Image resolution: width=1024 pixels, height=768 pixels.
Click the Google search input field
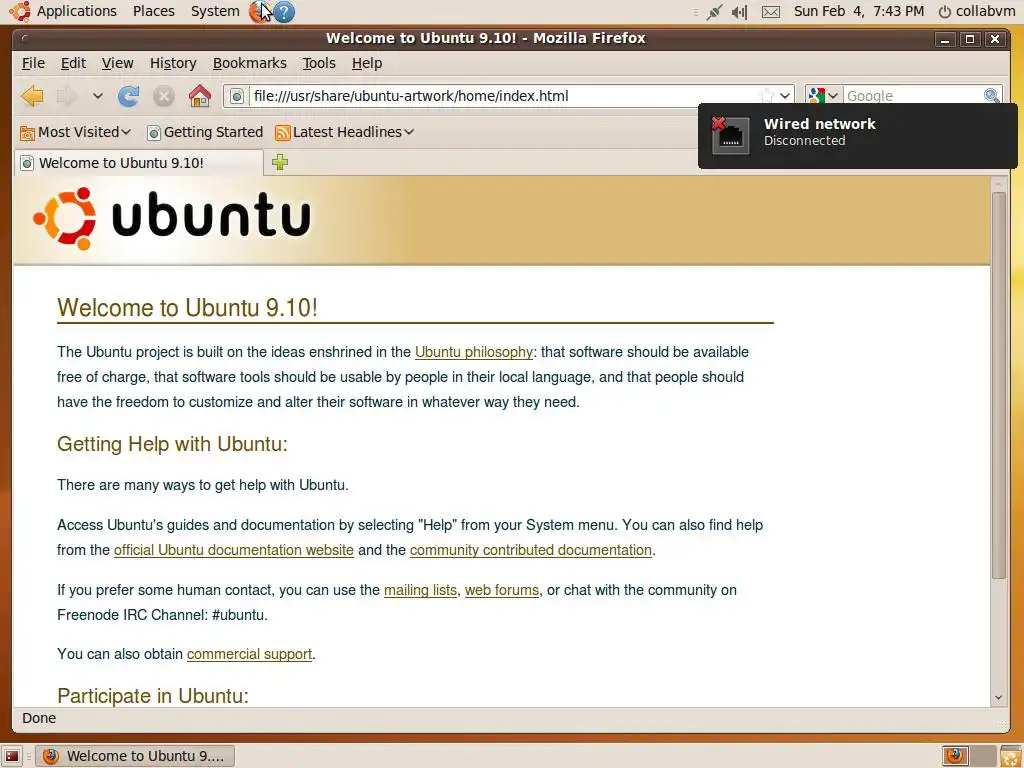912,96
